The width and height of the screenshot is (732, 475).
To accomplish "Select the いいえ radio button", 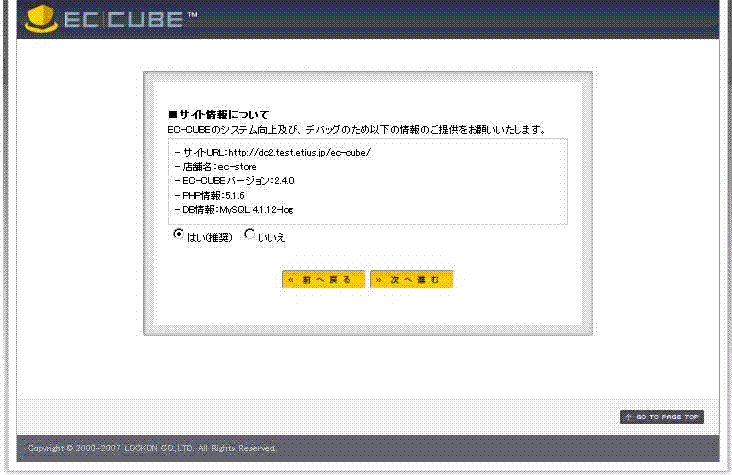I will tap(250, 234).
